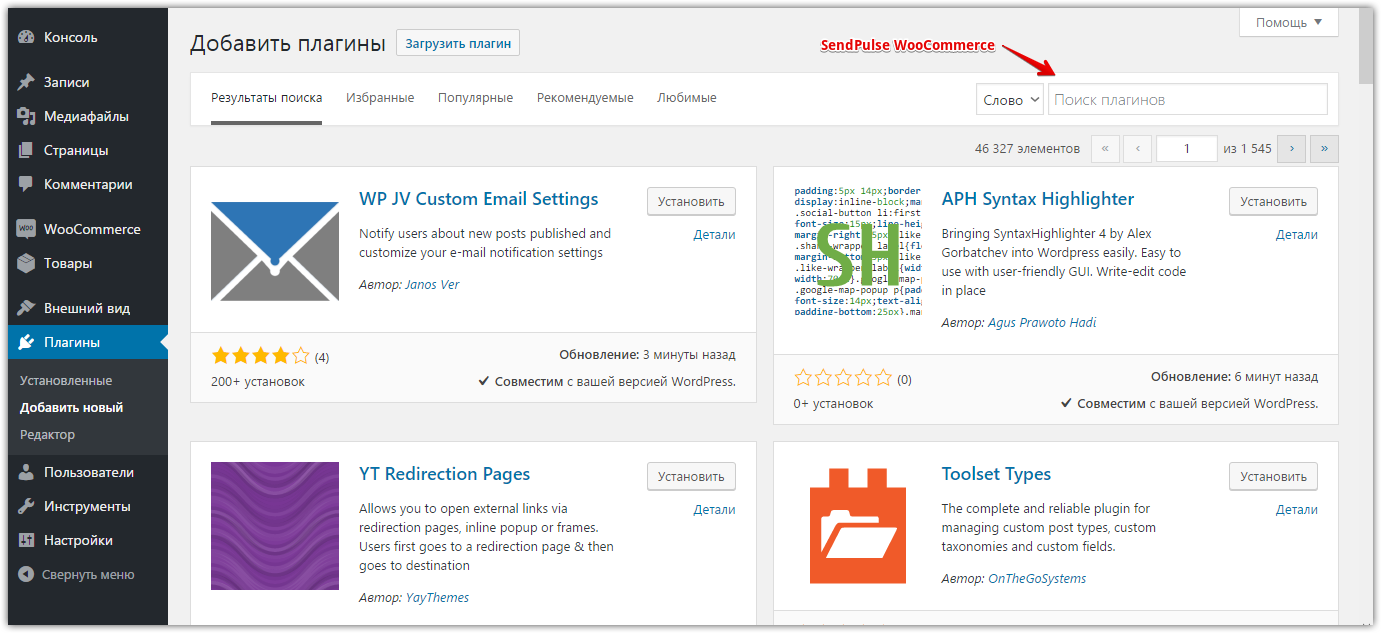Viewport: 1381px width, 633px height.
Task: Install YT Redirection Pages plugin
Action: pos(691,476)
